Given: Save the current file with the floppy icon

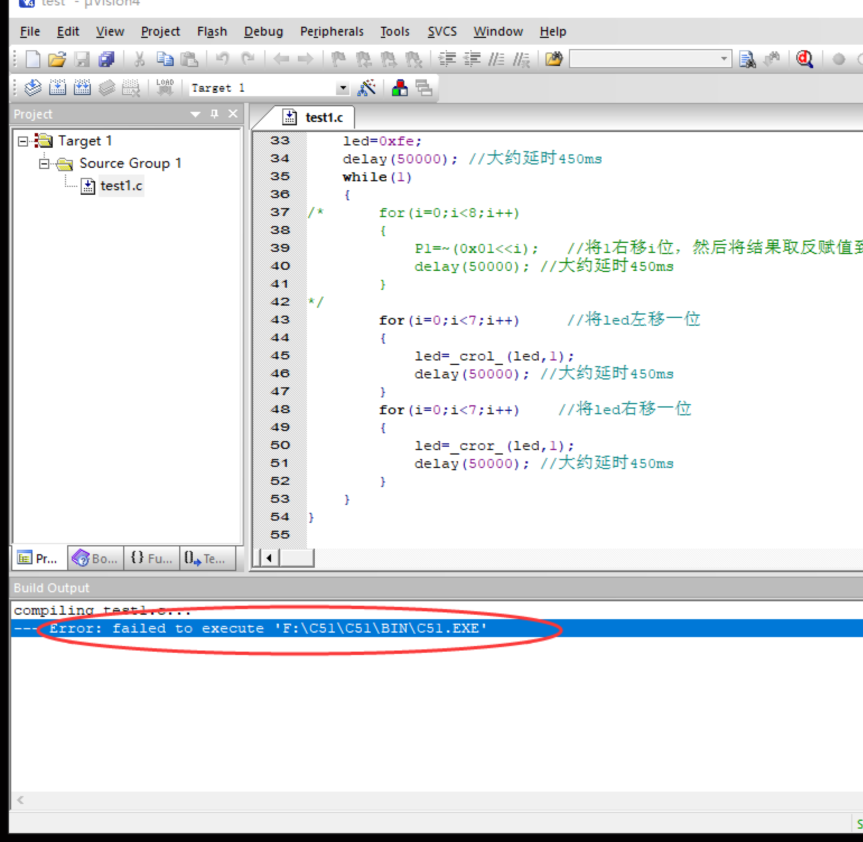Looking at the screenshot, I should tap(82, 59).
